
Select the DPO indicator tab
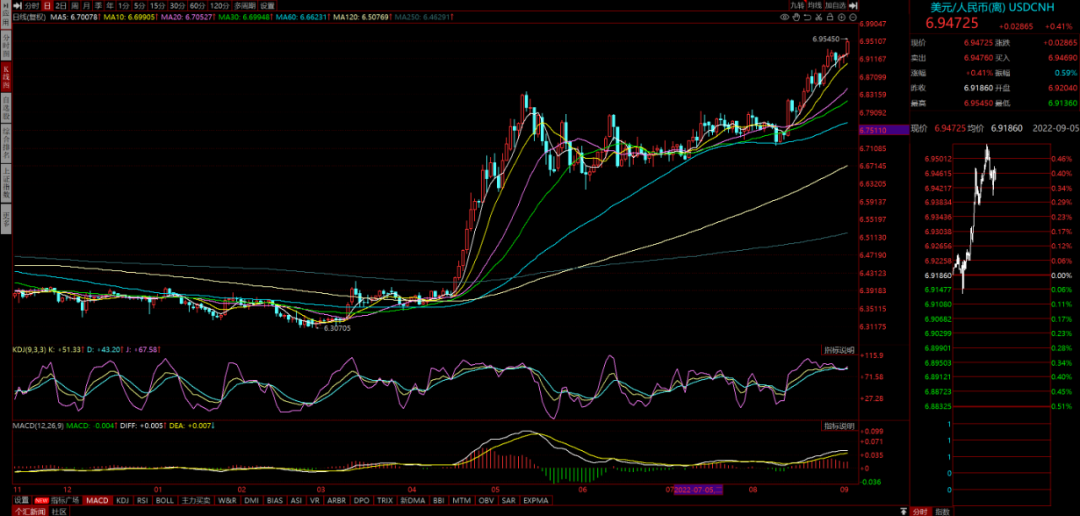coord(362,500)
